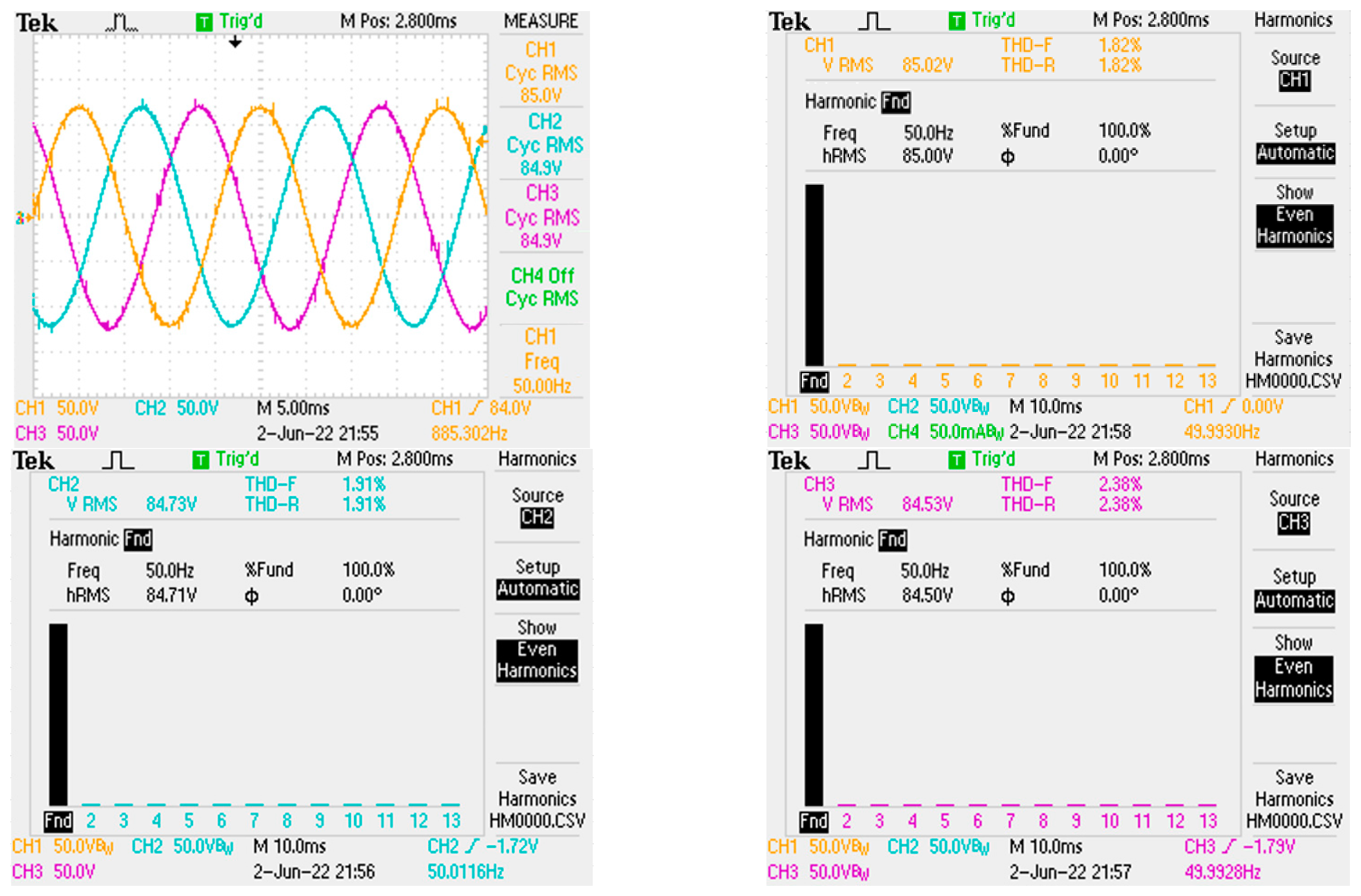Toggle Show Even Harmonics on CH1 screen
The image size is (1361, 896).
coord(1294,214)
